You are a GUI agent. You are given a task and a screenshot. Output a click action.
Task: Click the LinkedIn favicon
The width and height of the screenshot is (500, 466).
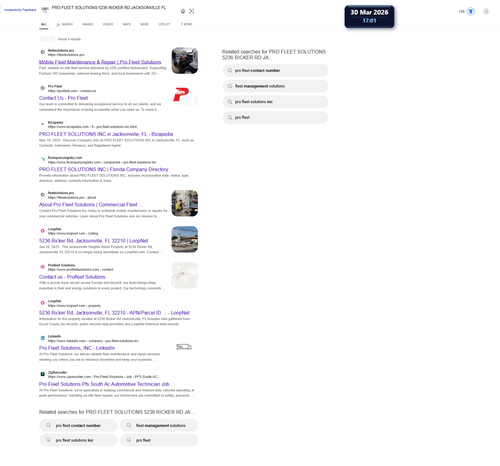pyautogui.click(x=42, y=338)
